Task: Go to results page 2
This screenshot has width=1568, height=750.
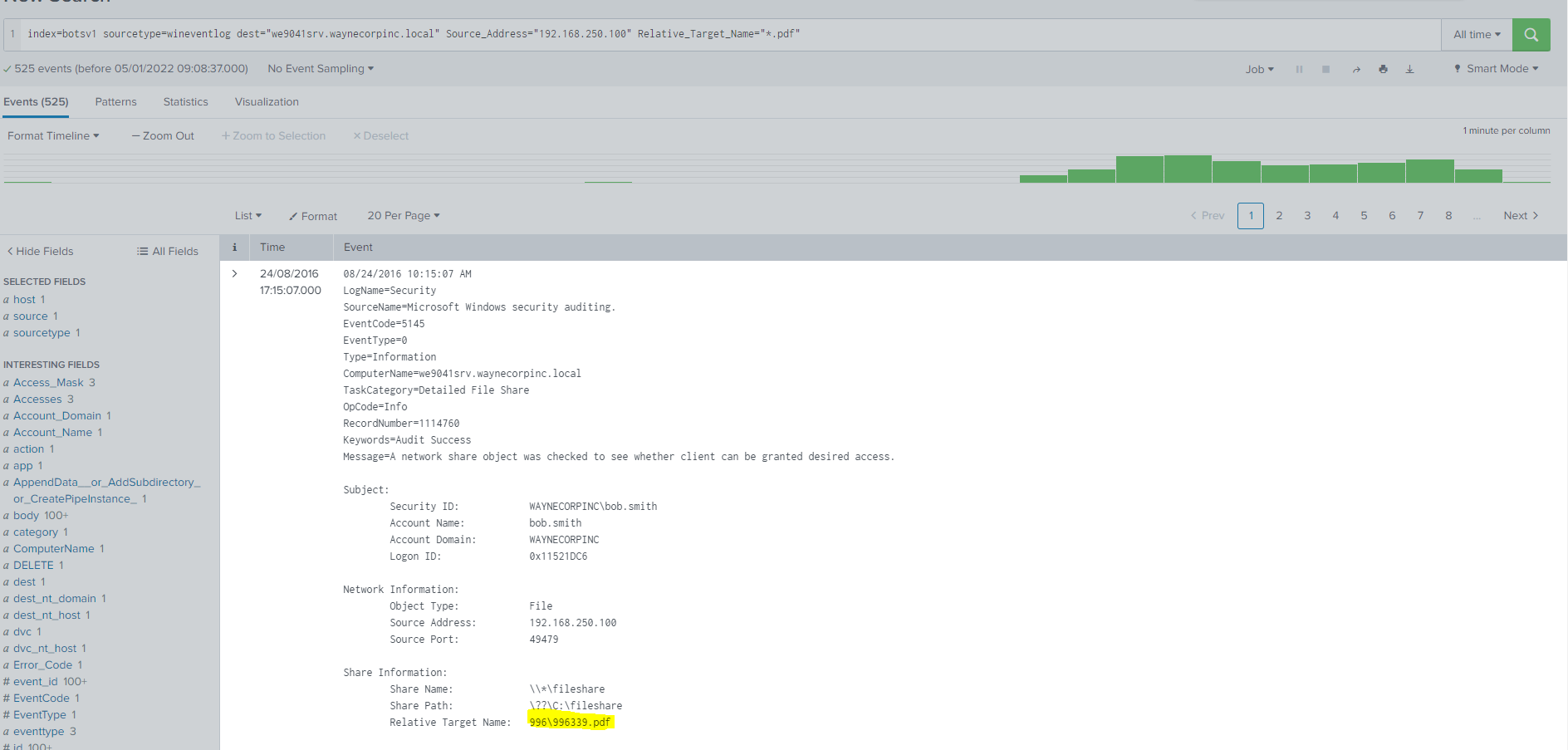Action: 1279,216
